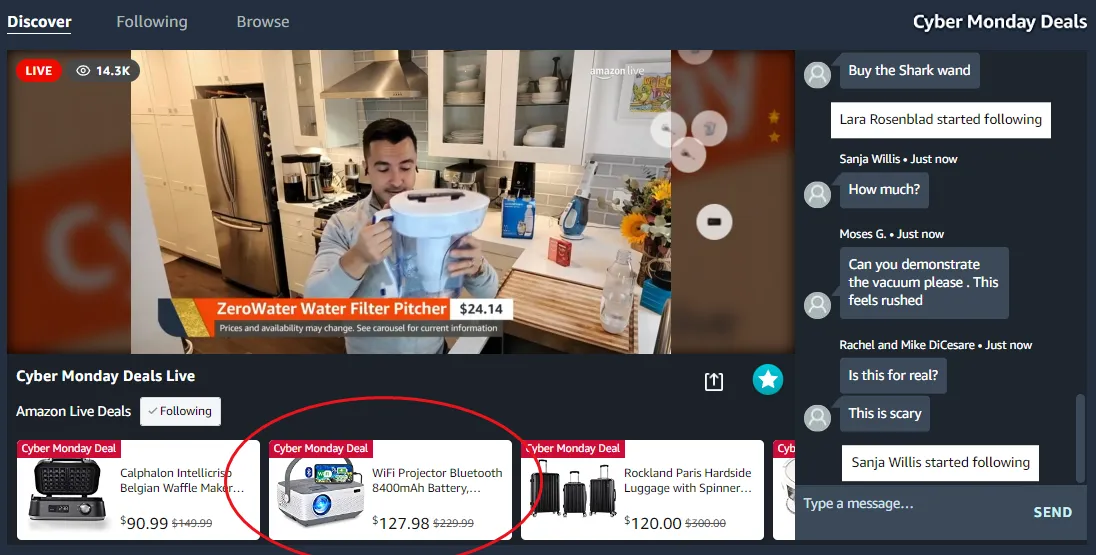Screen dimensions: 1096x555
Task: Click the chat panel scrollbar
Action: 1082,438
